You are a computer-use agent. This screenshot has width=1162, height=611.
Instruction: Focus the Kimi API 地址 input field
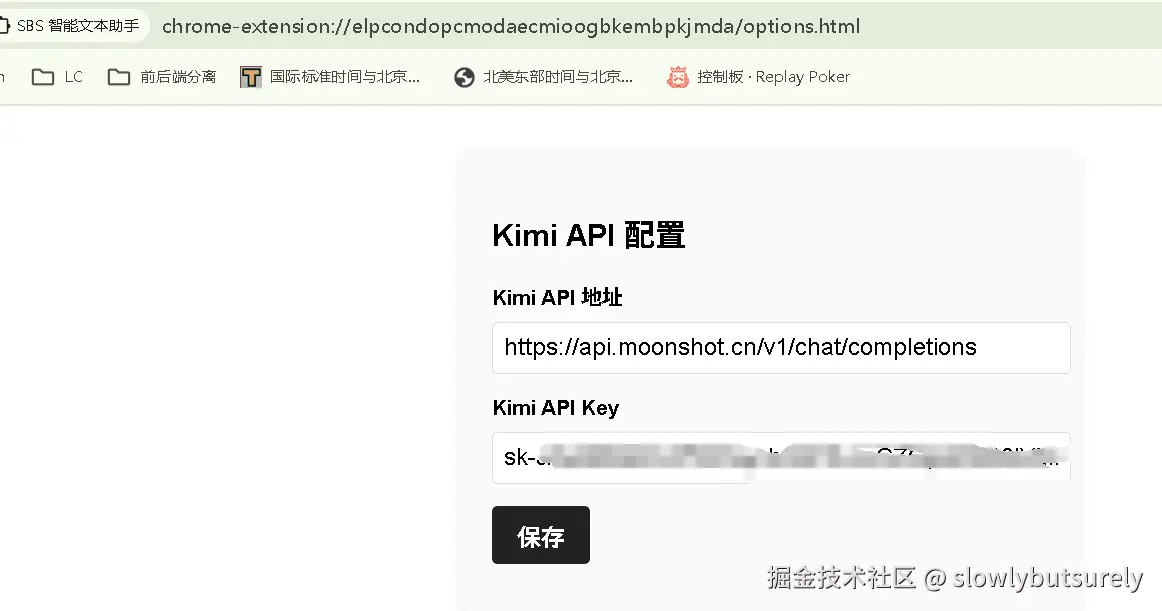[781, 348]
